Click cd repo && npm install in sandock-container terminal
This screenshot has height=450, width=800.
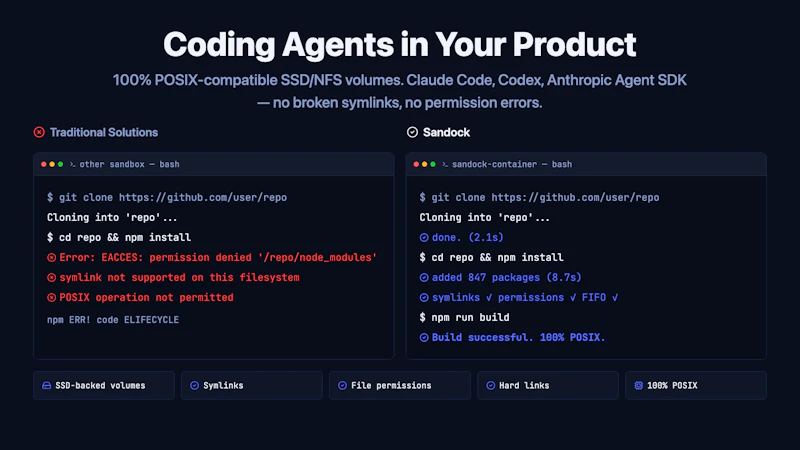(x=491, y=258)
